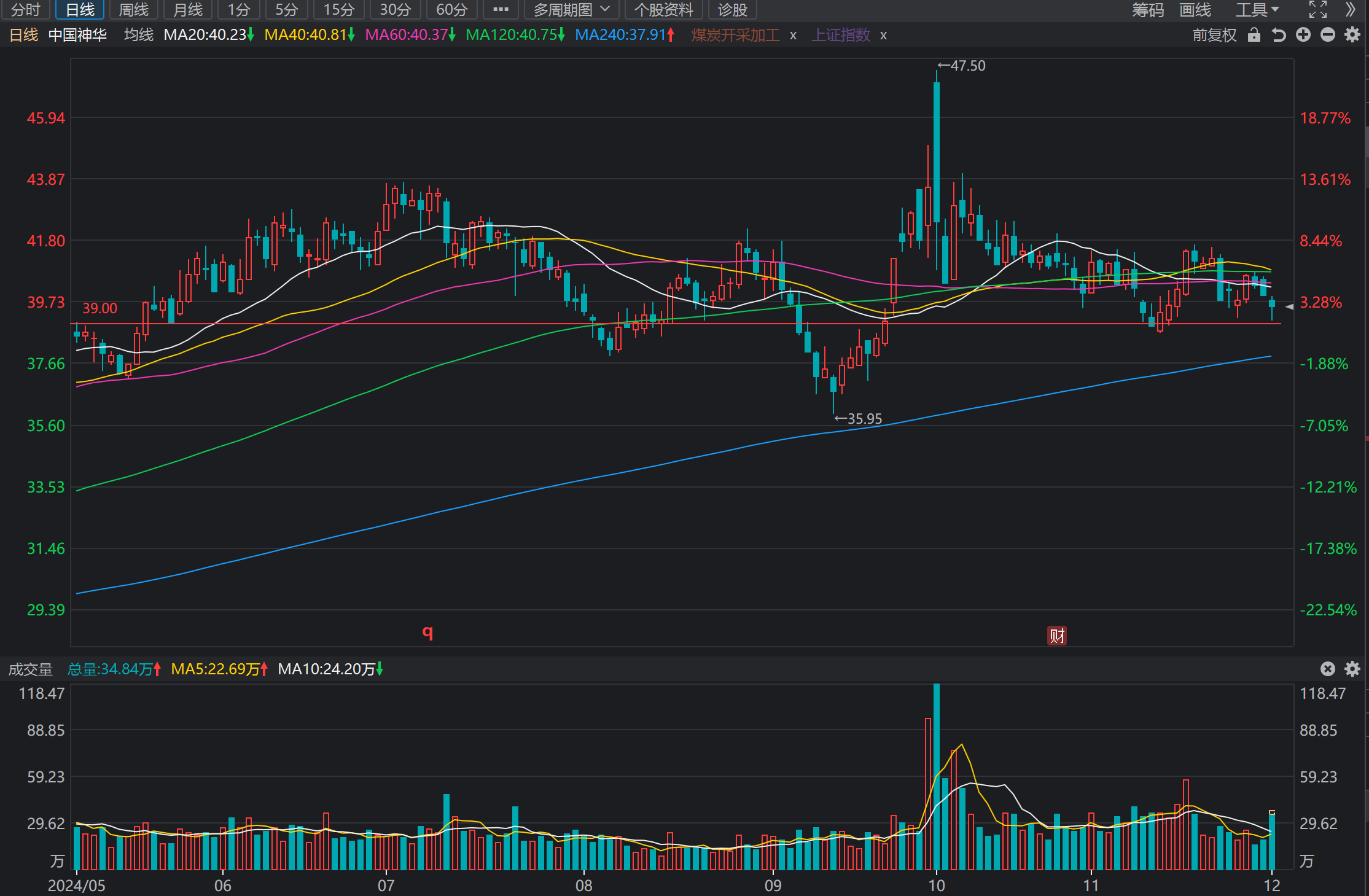The height and width of the screenshot is (896, 1369).
Task: Change the 前复权 adjustment mode
Action: pos(1214,35)
